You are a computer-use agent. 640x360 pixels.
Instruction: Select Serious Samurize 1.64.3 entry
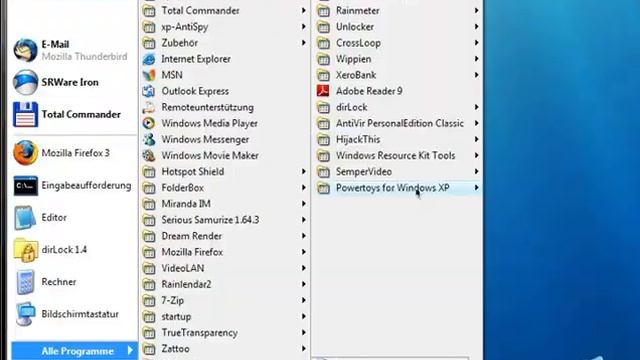point(225,220)
